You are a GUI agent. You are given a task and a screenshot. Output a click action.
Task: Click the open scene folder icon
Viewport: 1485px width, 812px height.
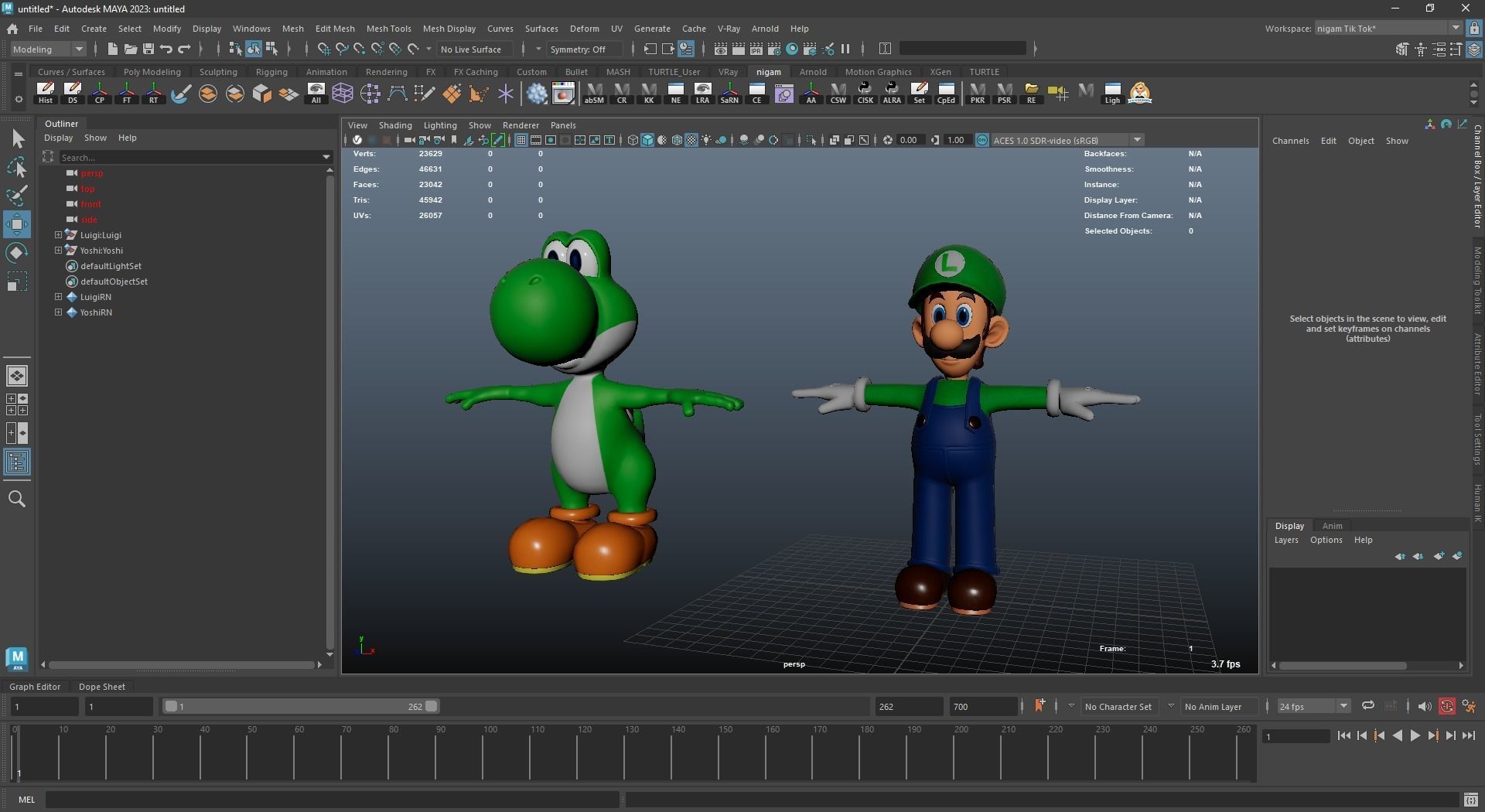[x=131, y=49]
